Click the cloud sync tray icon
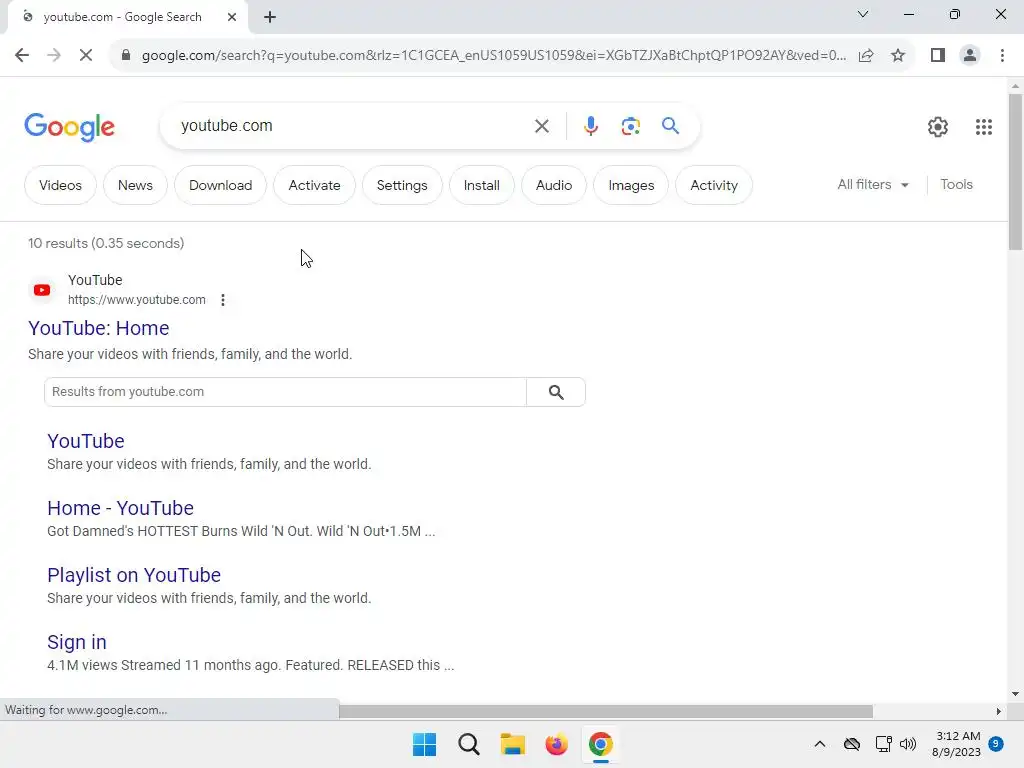This screenshot has height=768, width=1024. click(x=852, y=744)
